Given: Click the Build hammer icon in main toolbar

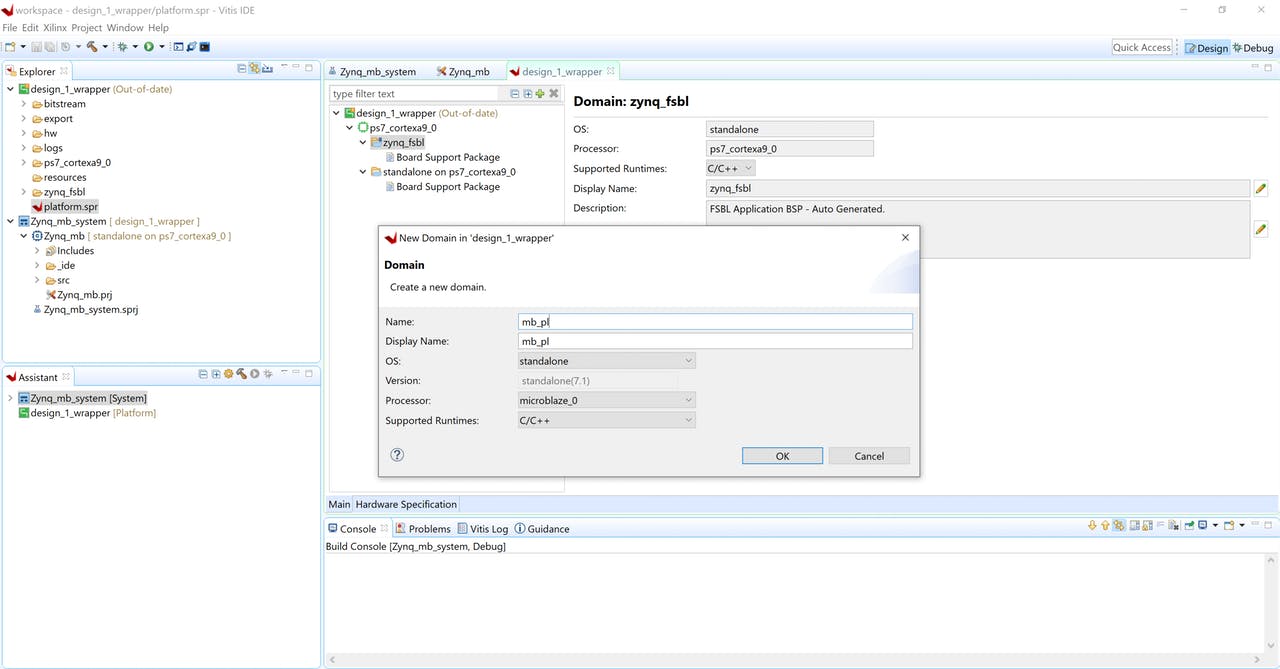Looking at the screenshot, I should click(x=92, y=47).
